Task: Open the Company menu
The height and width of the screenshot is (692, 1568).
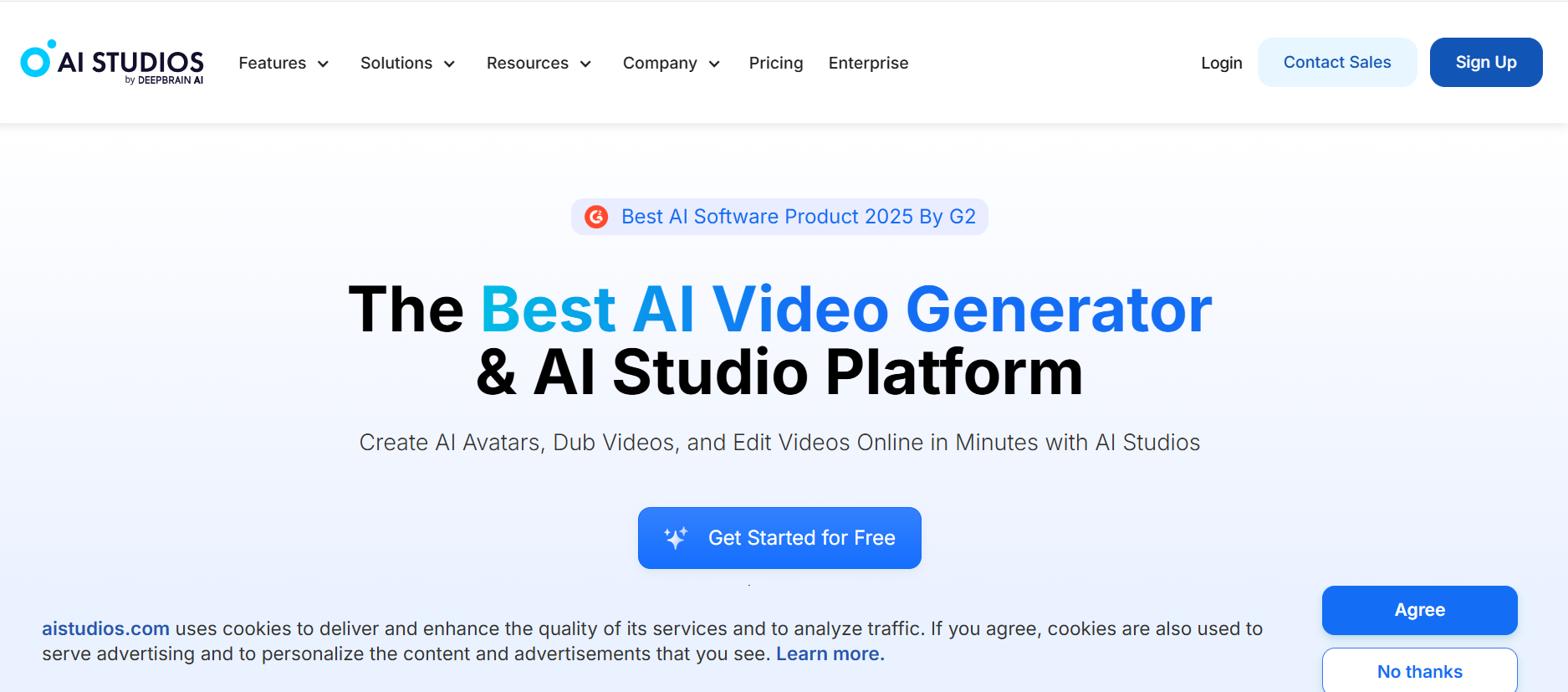Action: pos(660,63)
